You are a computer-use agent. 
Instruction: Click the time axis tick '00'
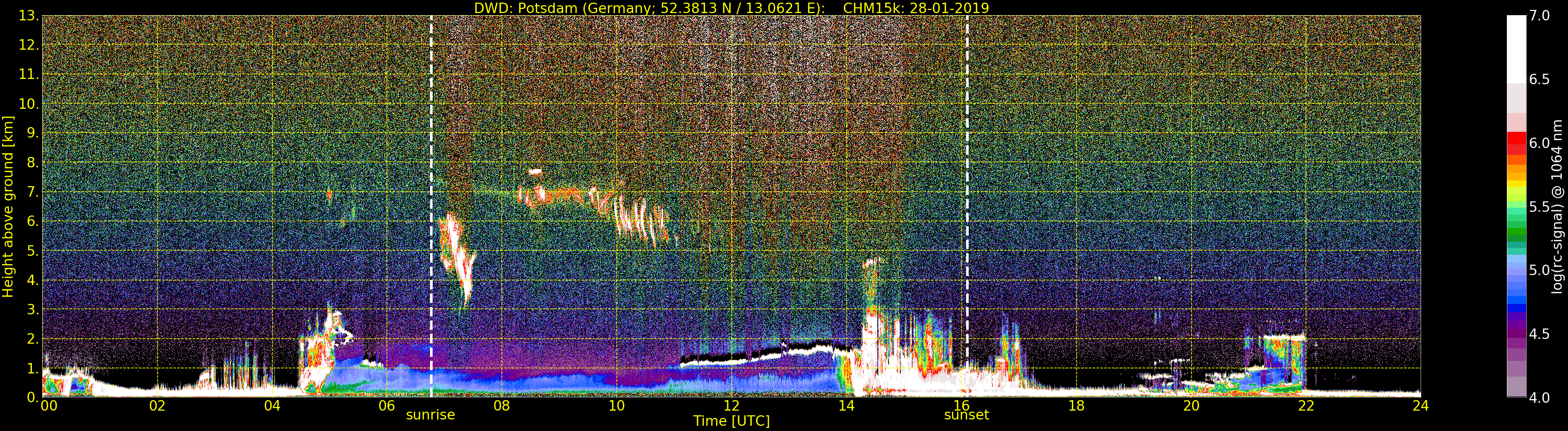(49, 405)
